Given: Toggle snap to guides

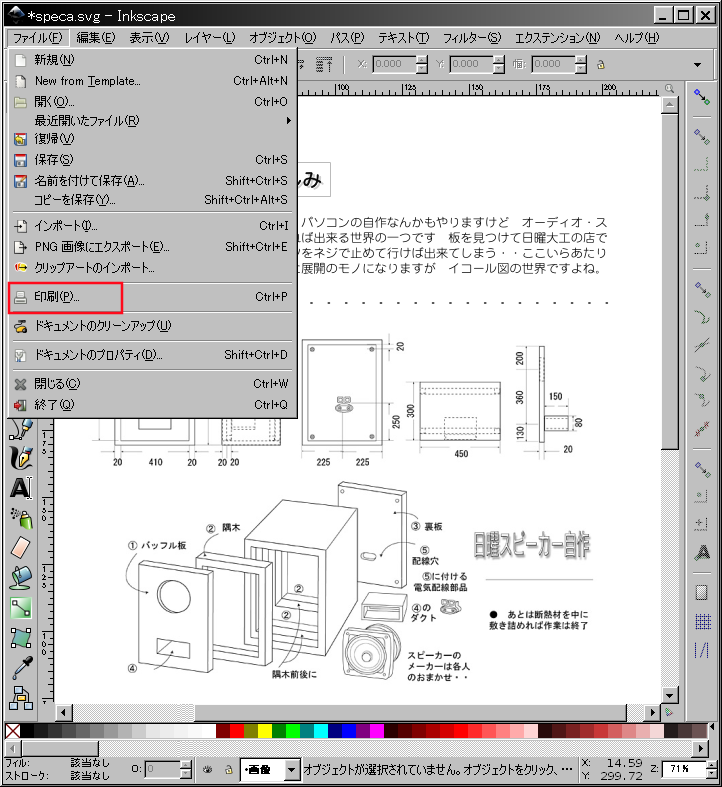Looking at the screenshot, I should coord(702,649).
